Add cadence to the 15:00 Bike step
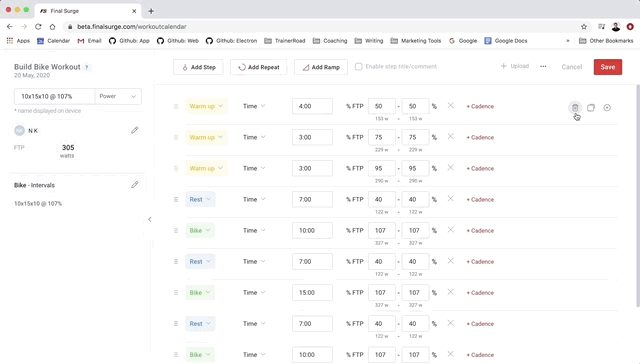The image size is (640, 364). pos(480,293)
